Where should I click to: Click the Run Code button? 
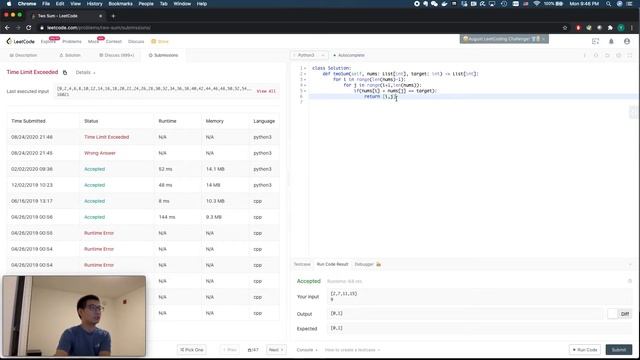(x=585, y=350)
